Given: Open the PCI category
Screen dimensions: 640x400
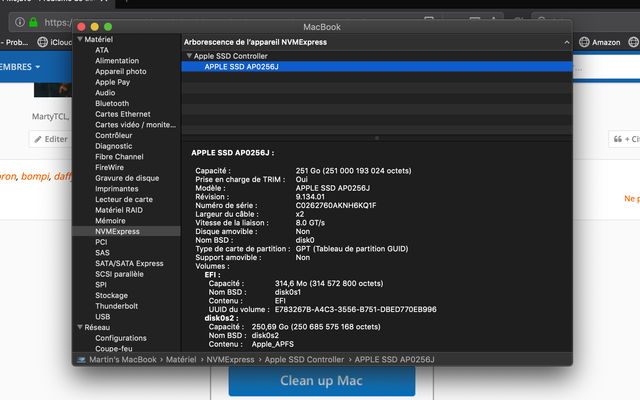Looking at the screenshot, I should [x=101, y=242].
